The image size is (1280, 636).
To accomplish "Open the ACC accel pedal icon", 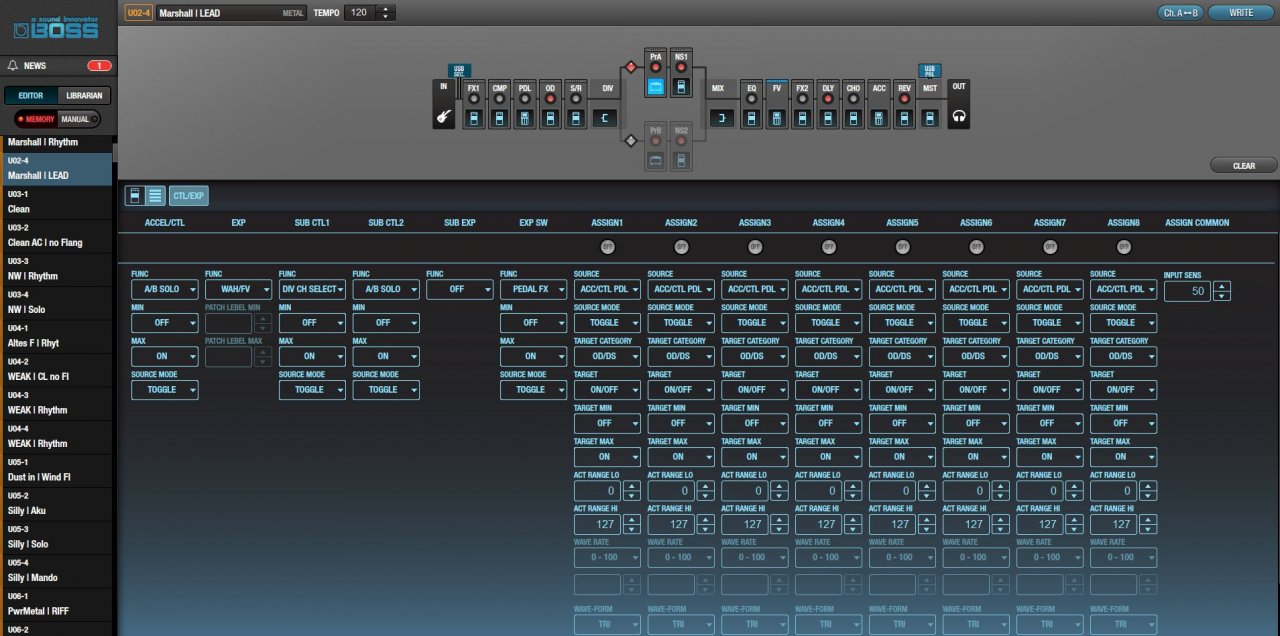I will coord(879,119).
